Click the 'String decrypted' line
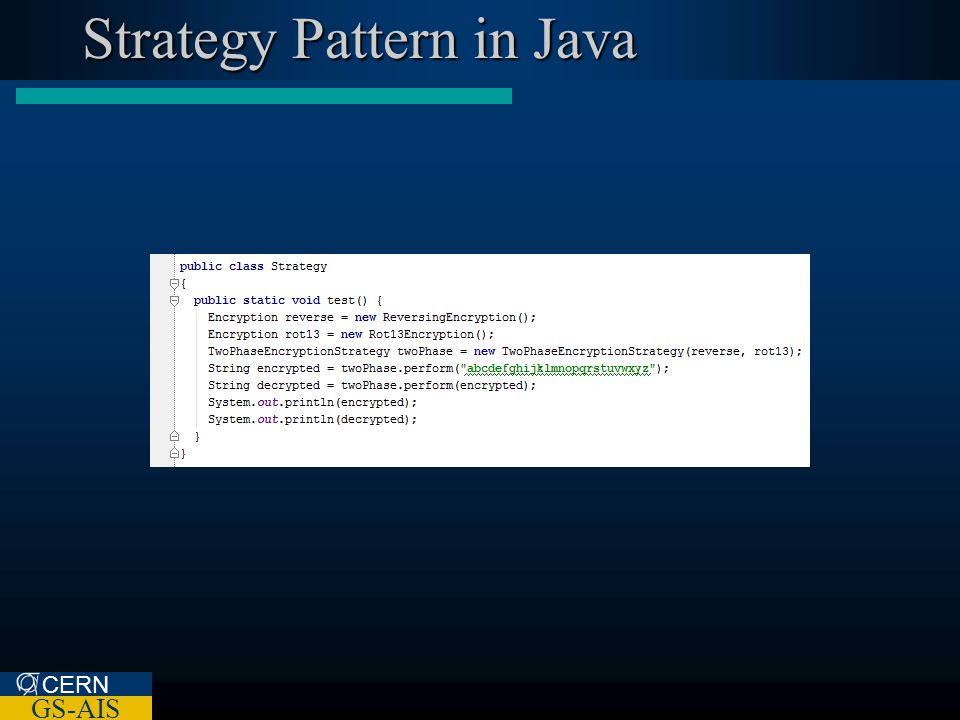 click(372, 386)
